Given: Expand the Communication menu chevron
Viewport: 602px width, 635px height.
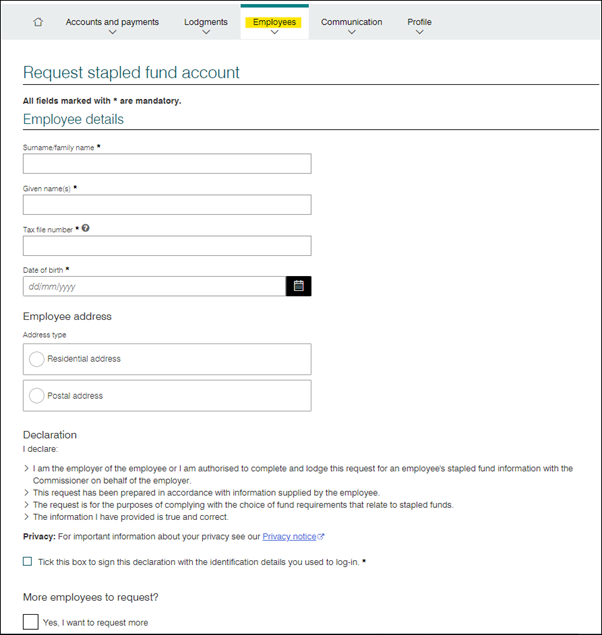Looking at the screenshot, I should pyautogui.click(x=352, y=32).
